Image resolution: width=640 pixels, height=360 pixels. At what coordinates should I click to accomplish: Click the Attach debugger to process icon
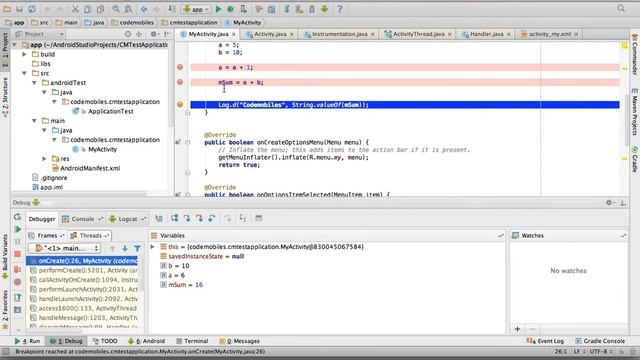[243, 9]
